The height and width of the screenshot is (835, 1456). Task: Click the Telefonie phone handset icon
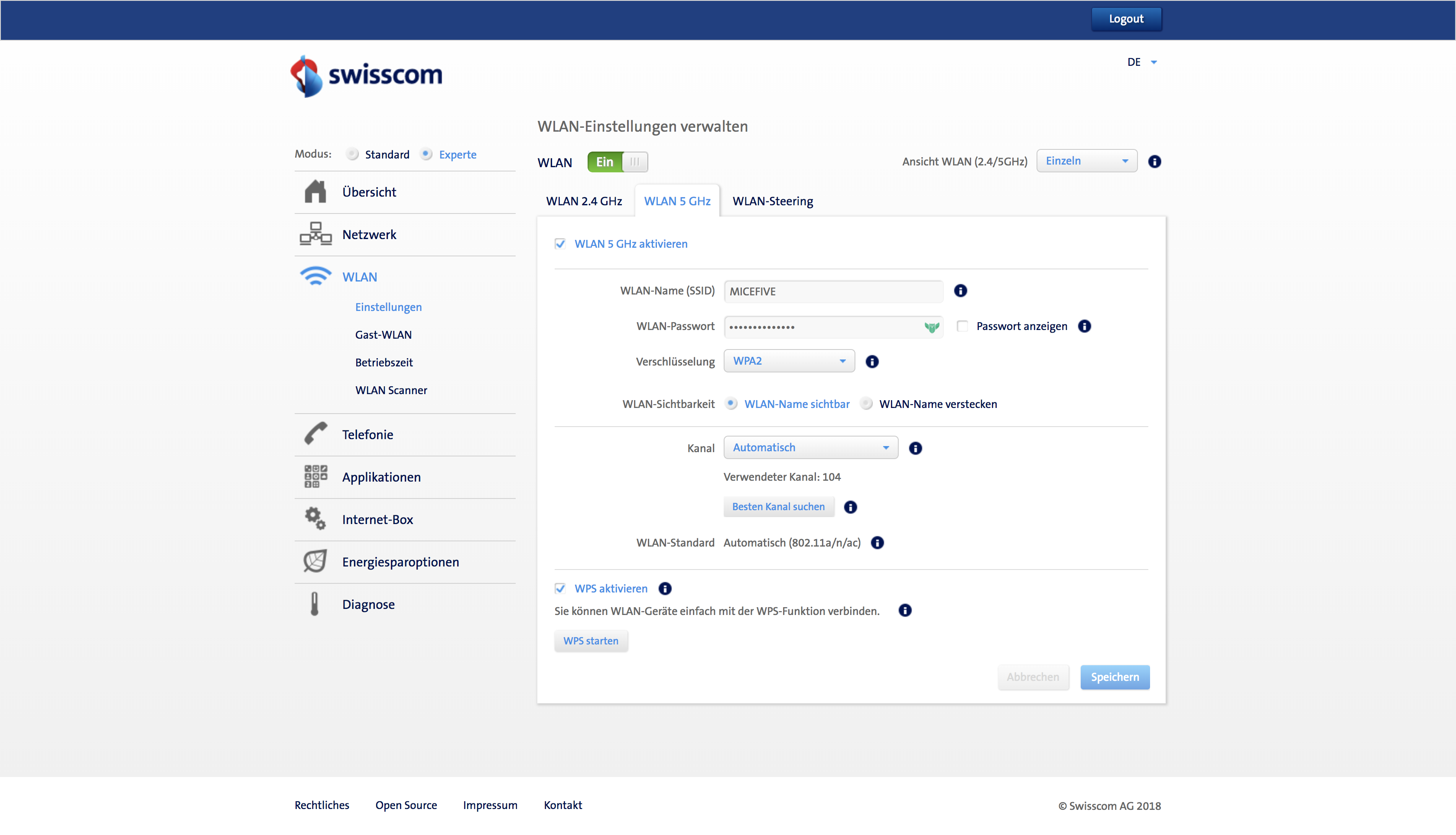pos(315,434)
